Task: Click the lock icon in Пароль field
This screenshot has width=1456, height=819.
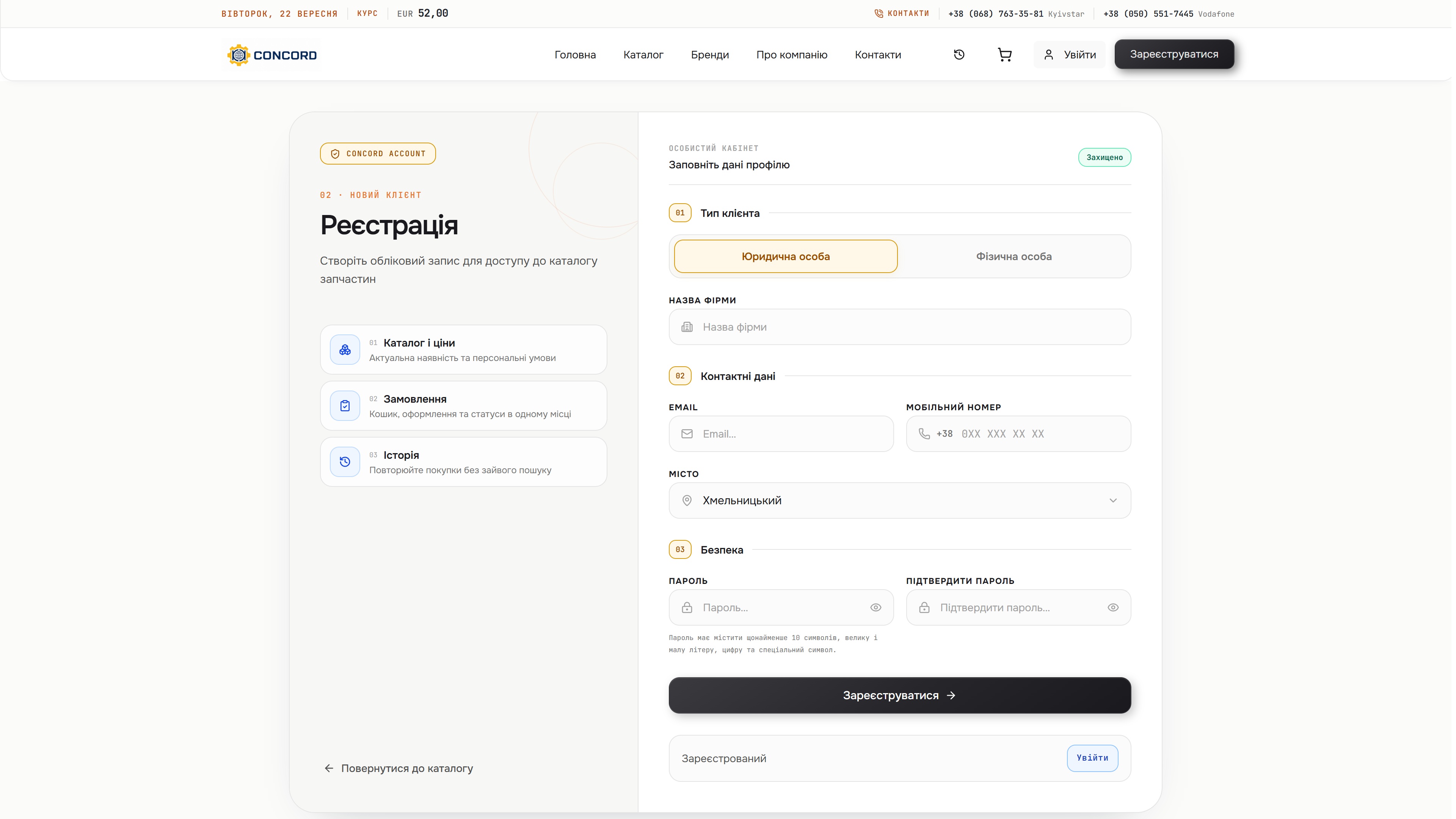Action: [x=687, y=607]
